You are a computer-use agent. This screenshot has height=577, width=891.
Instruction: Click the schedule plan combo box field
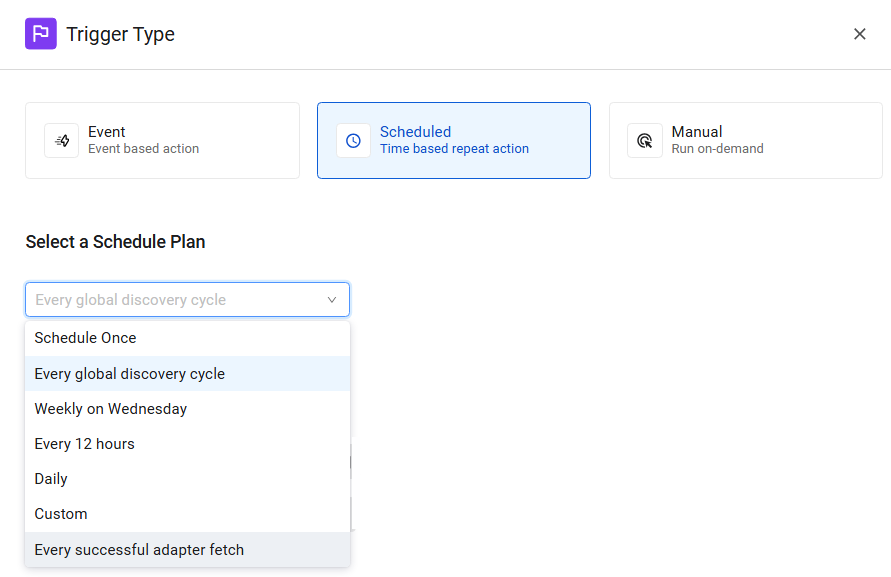pyautogui.click(x=175, y=300)
